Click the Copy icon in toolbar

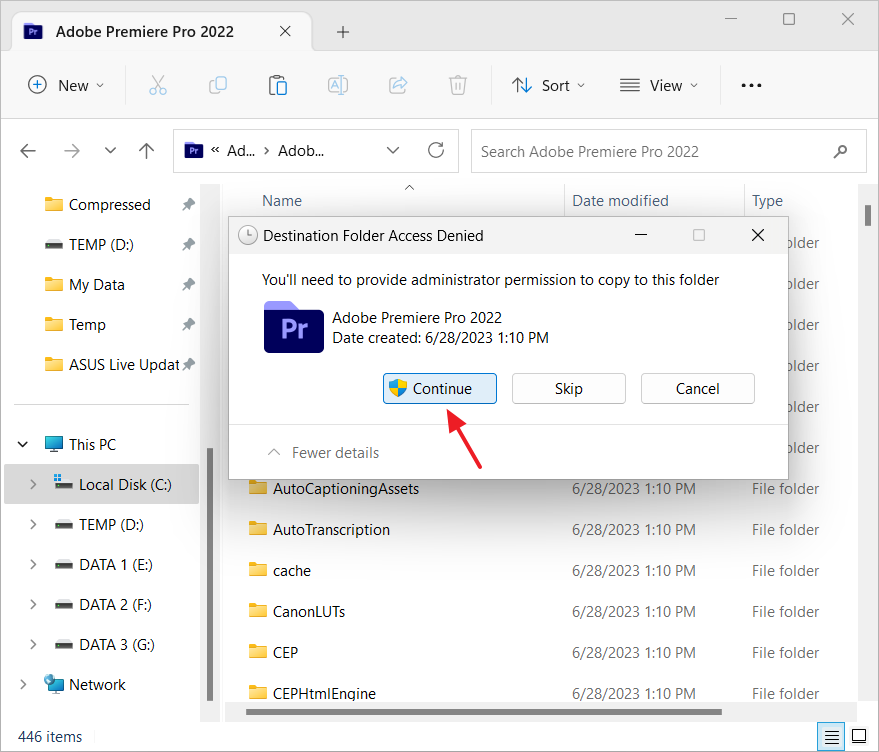(218, 85)
